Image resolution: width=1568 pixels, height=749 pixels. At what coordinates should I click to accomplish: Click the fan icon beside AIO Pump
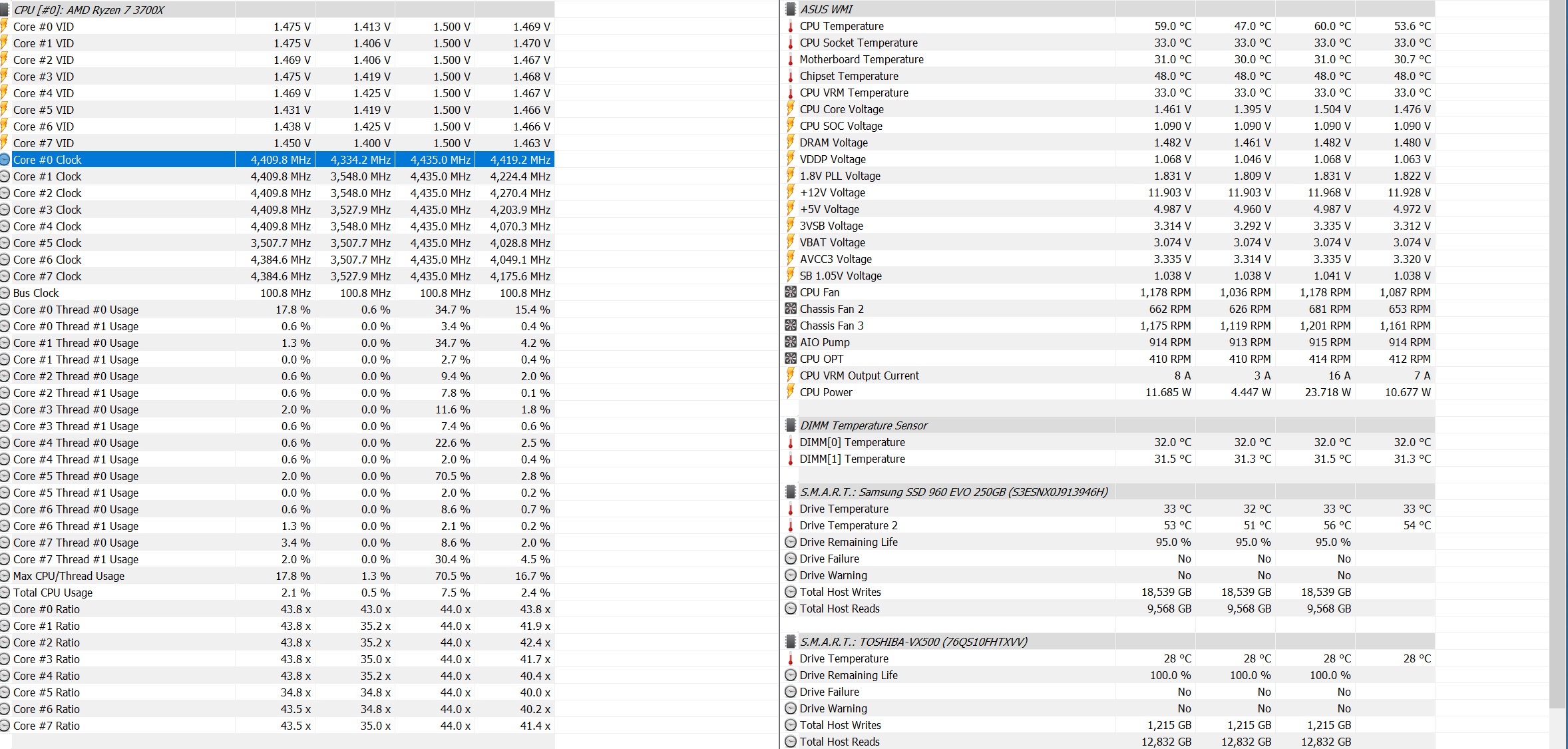click(791, 342)
